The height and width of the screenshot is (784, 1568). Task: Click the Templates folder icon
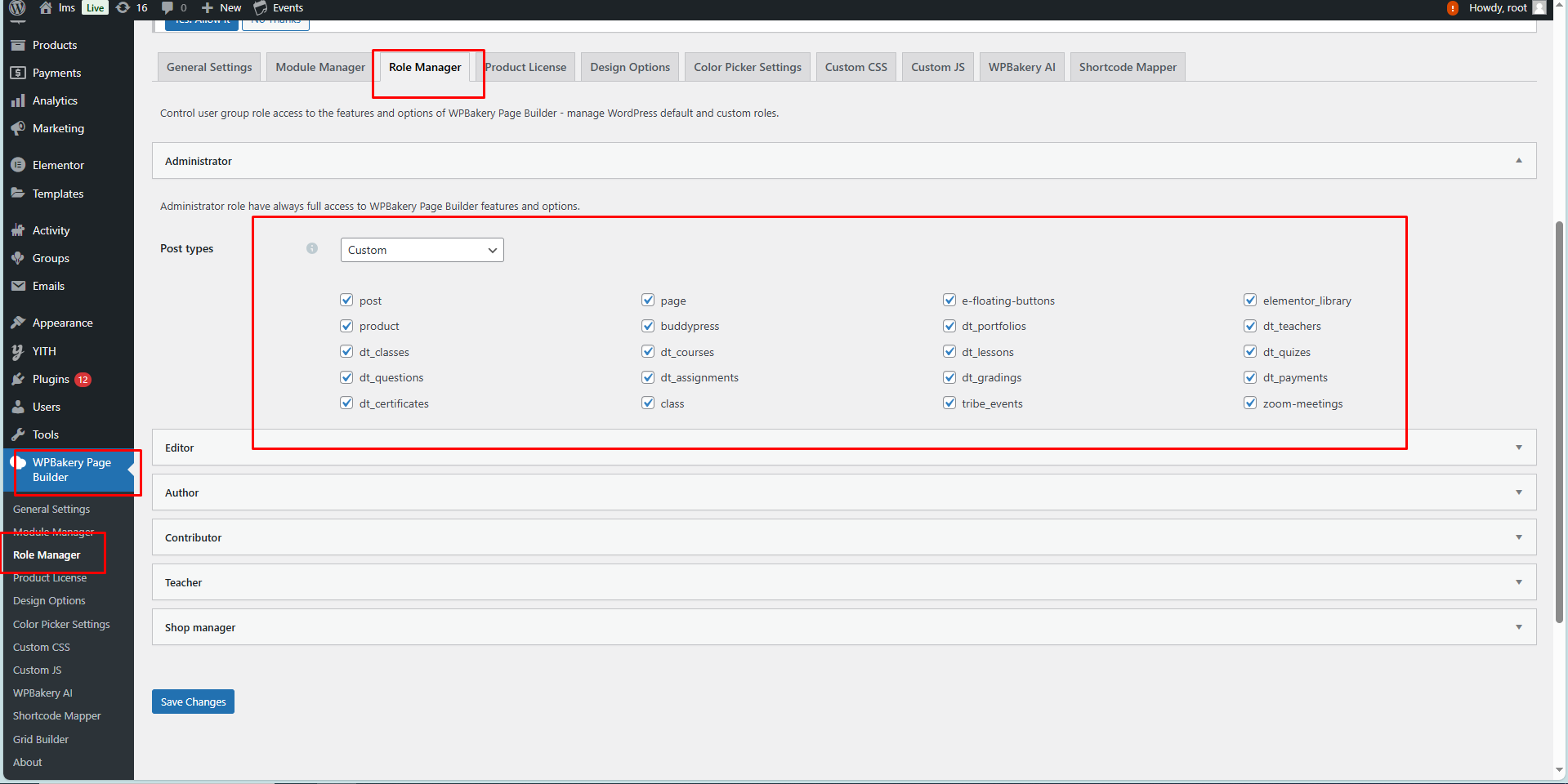(x=18, y=194)
